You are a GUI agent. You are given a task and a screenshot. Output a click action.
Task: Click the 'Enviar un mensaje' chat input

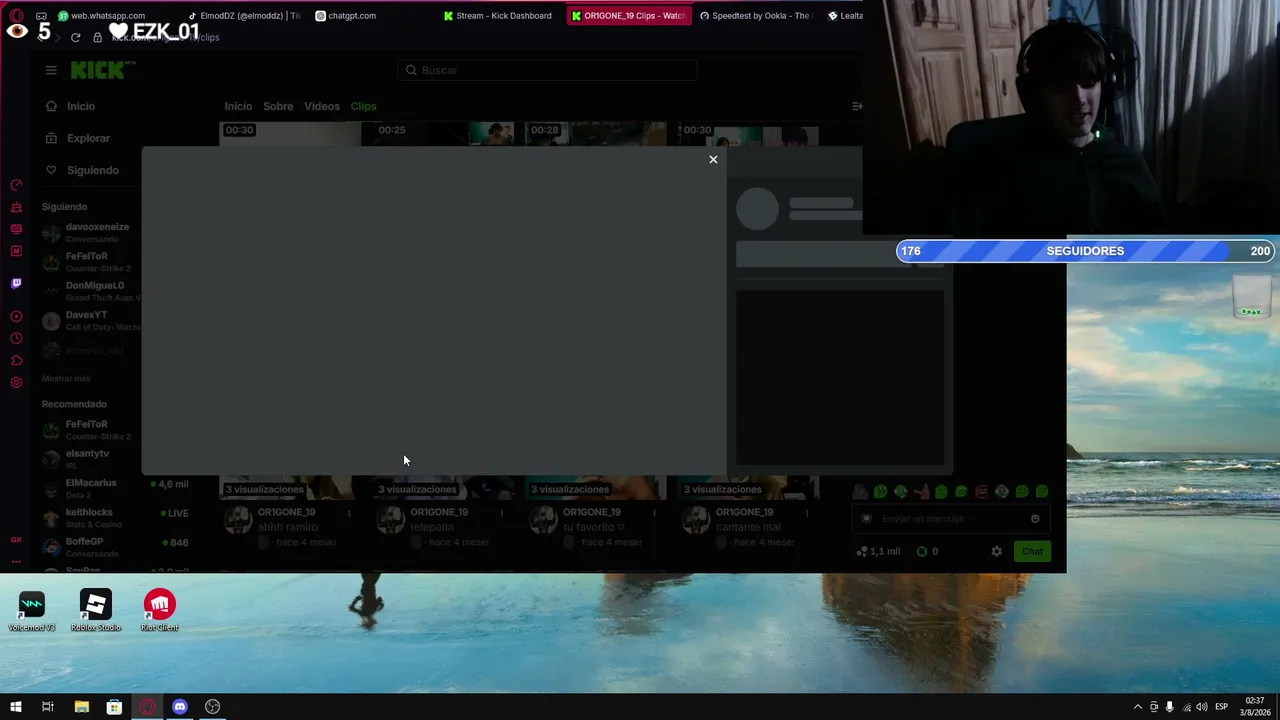950,519
